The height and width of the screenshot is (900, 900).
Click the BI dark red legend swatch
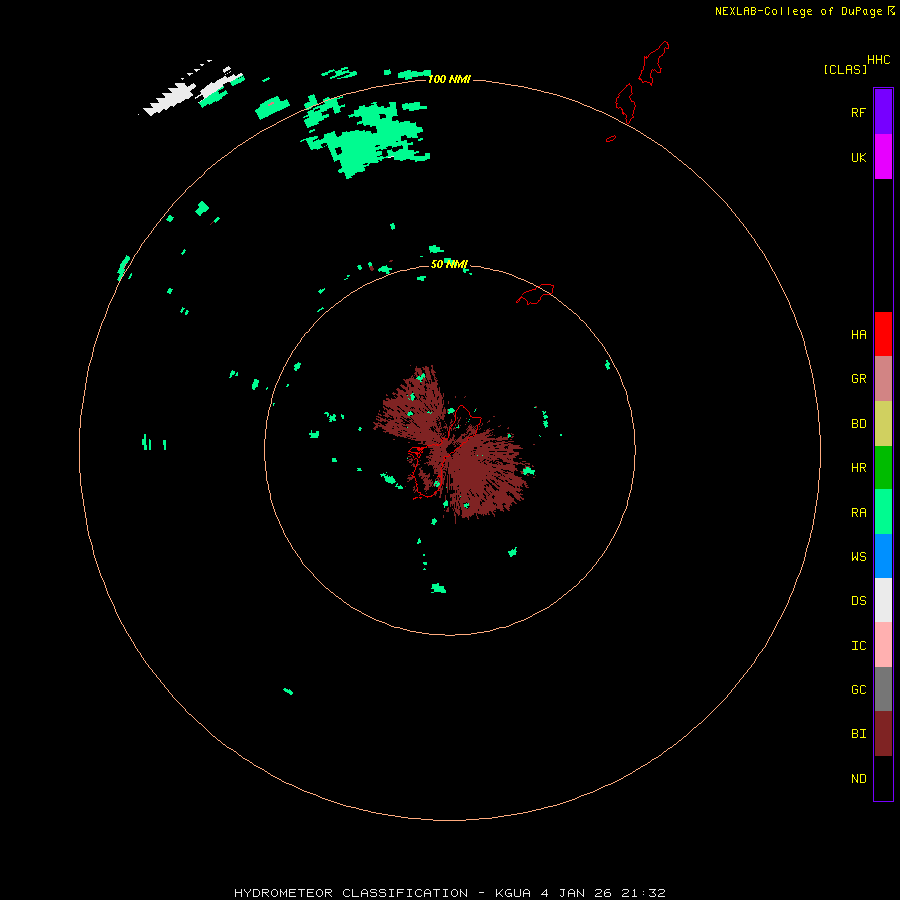tap(883, 734)
